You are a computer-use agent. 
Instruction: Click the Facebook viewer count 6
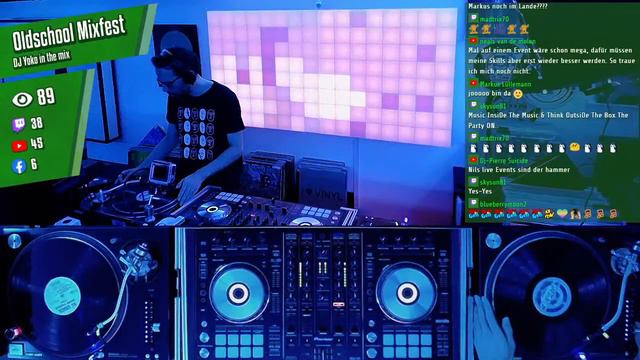coord(34,164)
